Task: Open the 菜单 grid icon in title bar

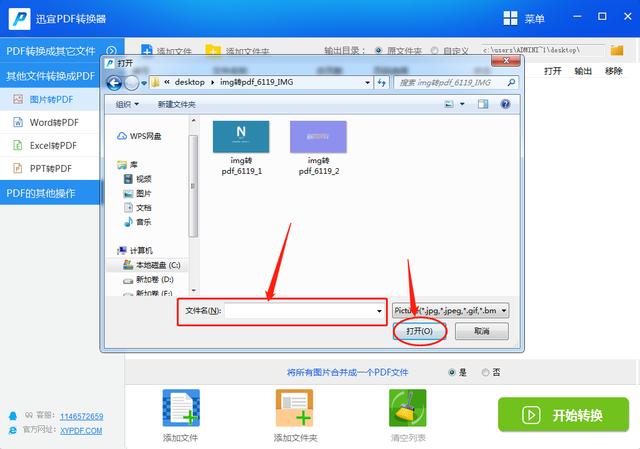Action: pyautogui.click(x=510, y=18)
